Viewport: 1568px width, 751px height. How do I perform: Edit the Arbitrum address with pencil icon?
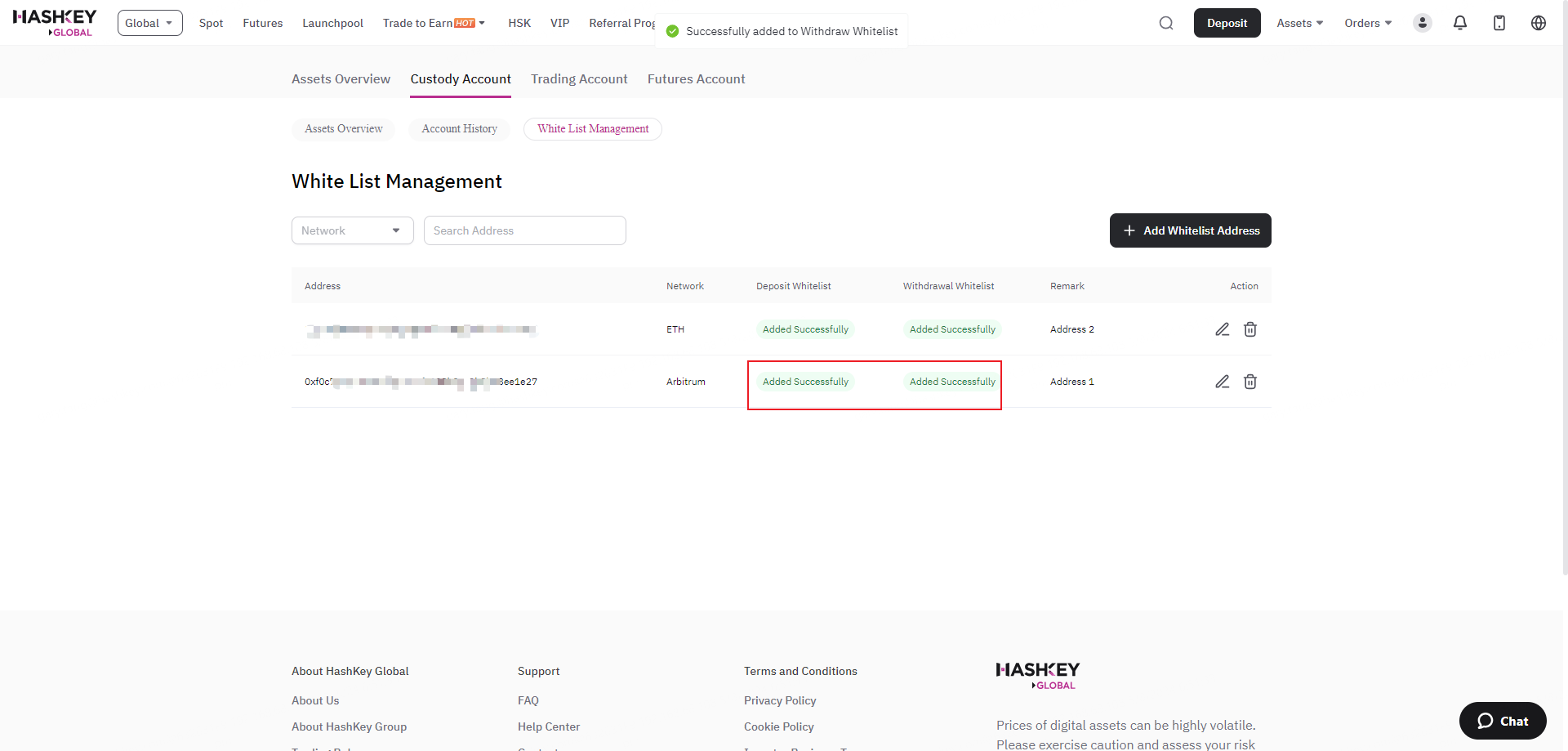pos(1223,382)
